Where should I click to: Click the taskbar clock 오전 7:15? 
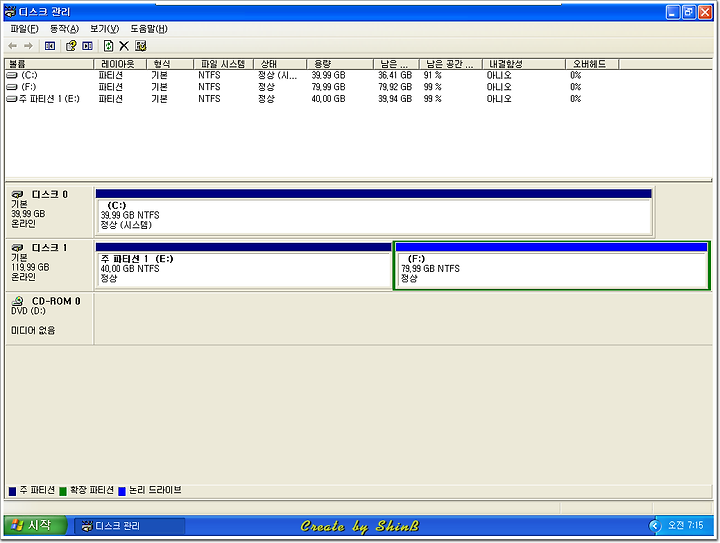point(686,525)
